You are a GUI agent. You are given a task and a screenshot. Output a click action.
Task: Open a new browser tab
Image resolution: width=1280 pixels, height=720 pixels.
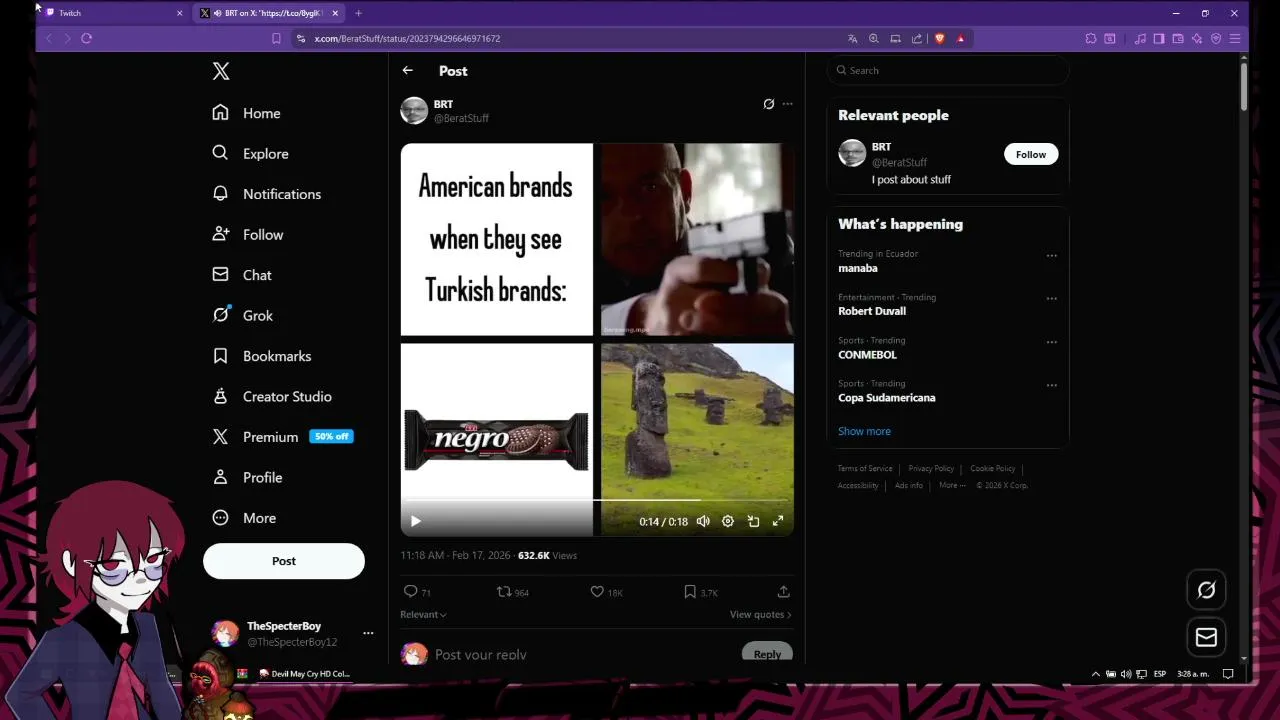click(x=358, y=13)
